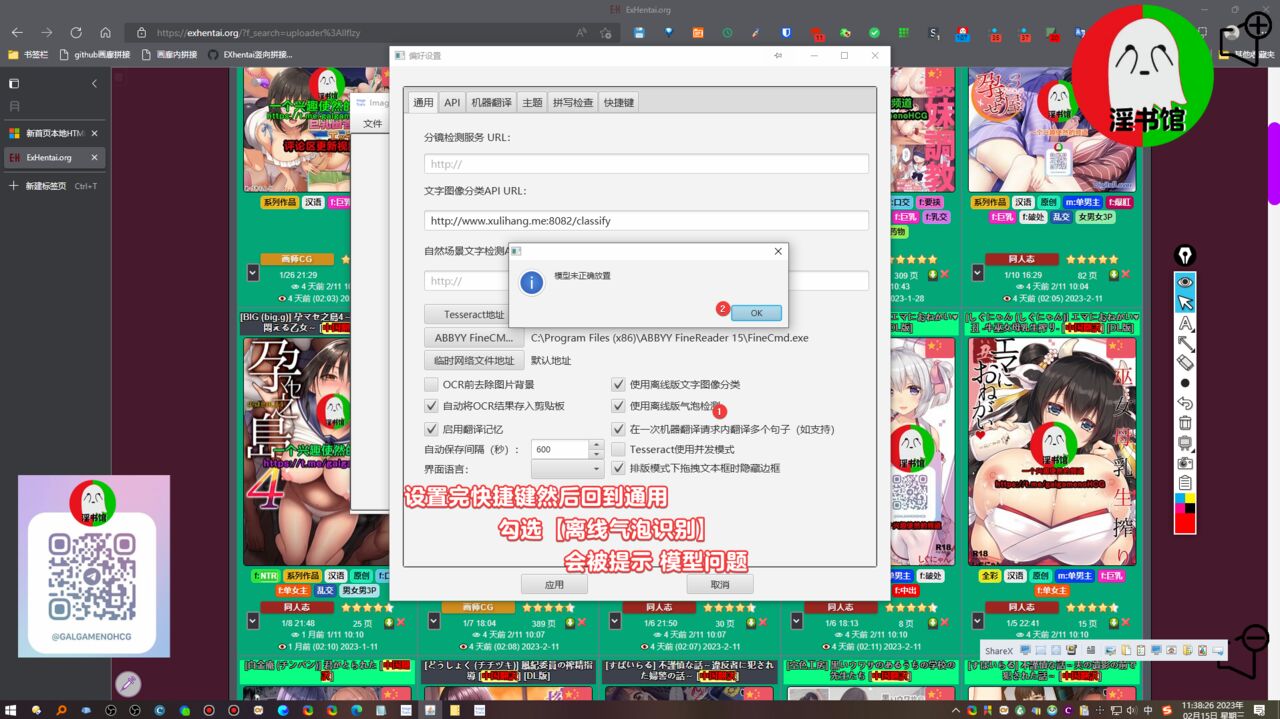
Task: Check Tesseract使用并发模式 option
Action: click(x=619, y=449)
